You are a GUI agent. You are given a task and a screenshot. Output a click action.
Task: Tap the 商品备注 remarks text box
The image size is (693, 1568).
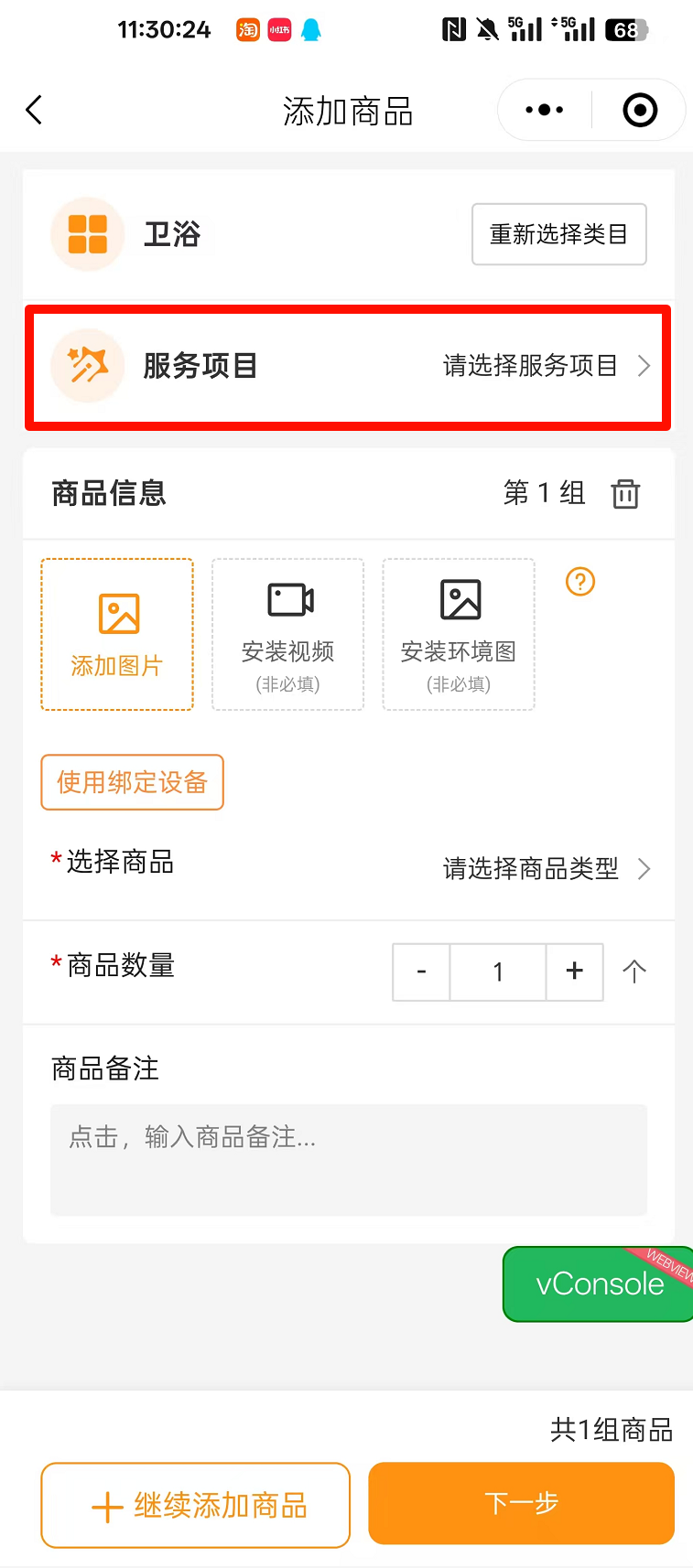point(348,1159)
